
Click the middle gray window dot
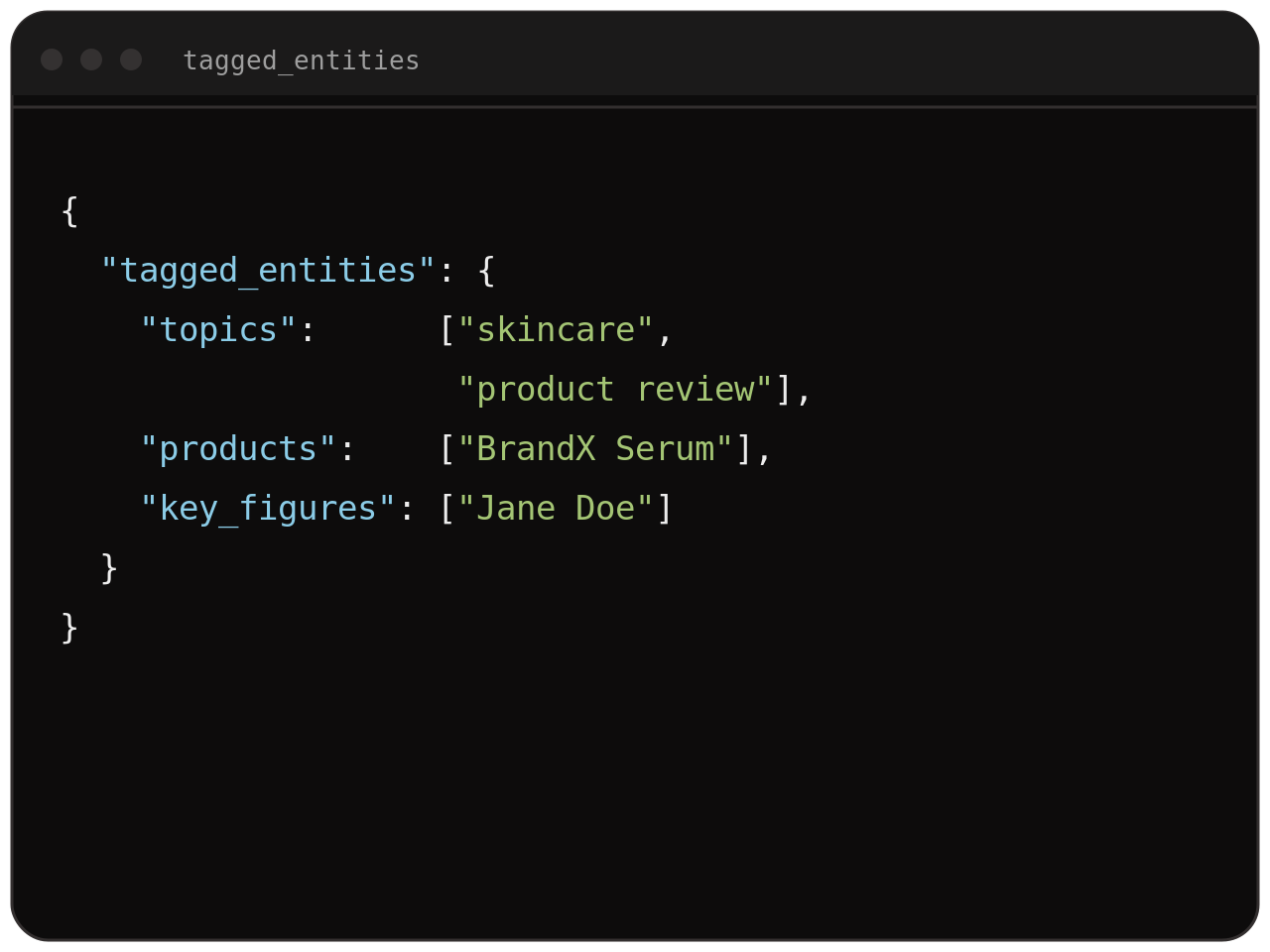(91, 59)
